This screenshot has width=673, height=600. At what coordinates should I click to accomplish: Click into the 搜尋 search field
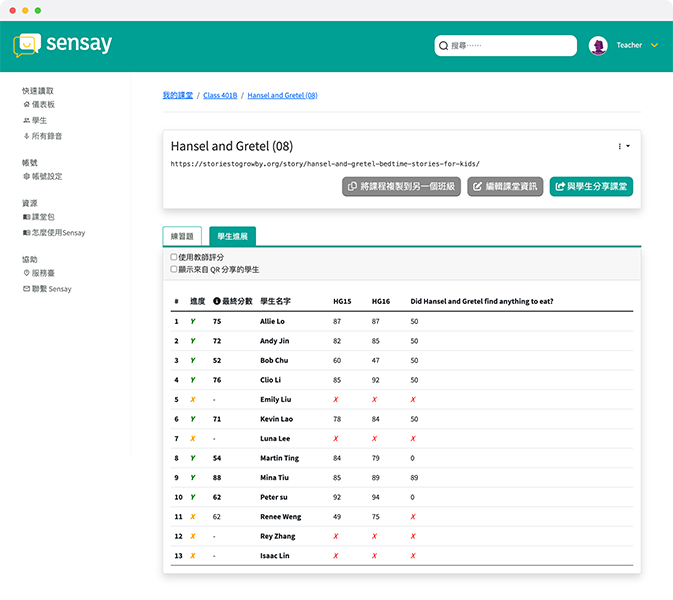pyautogui.click(x=510, y=46)
